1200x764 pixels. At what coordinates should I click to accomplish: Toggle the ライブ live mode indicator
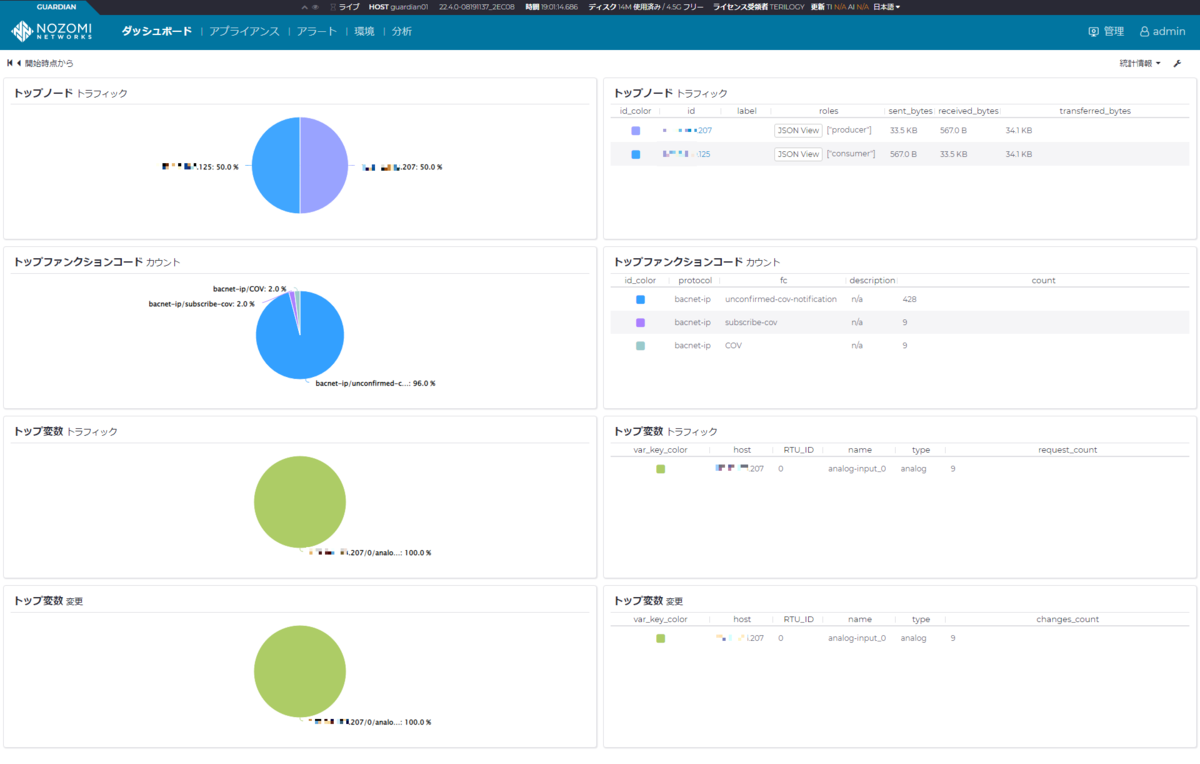[x=345, y=7]
